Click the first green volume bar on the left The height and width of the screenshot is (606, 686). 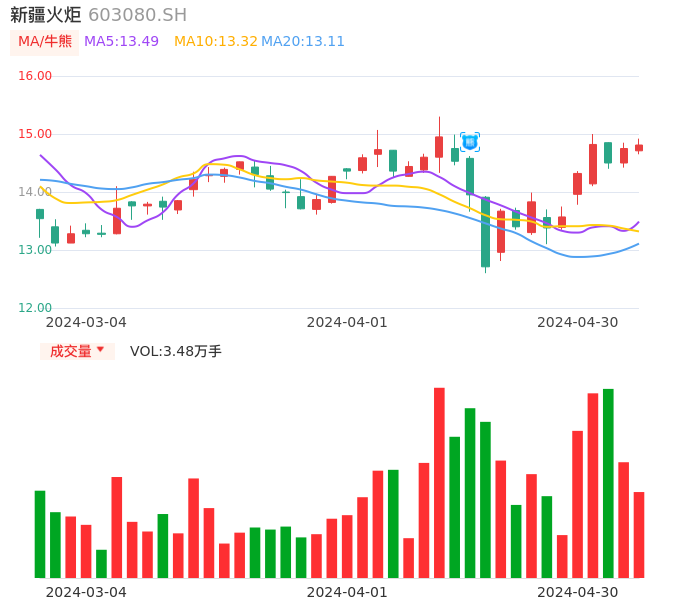point(40,534)
